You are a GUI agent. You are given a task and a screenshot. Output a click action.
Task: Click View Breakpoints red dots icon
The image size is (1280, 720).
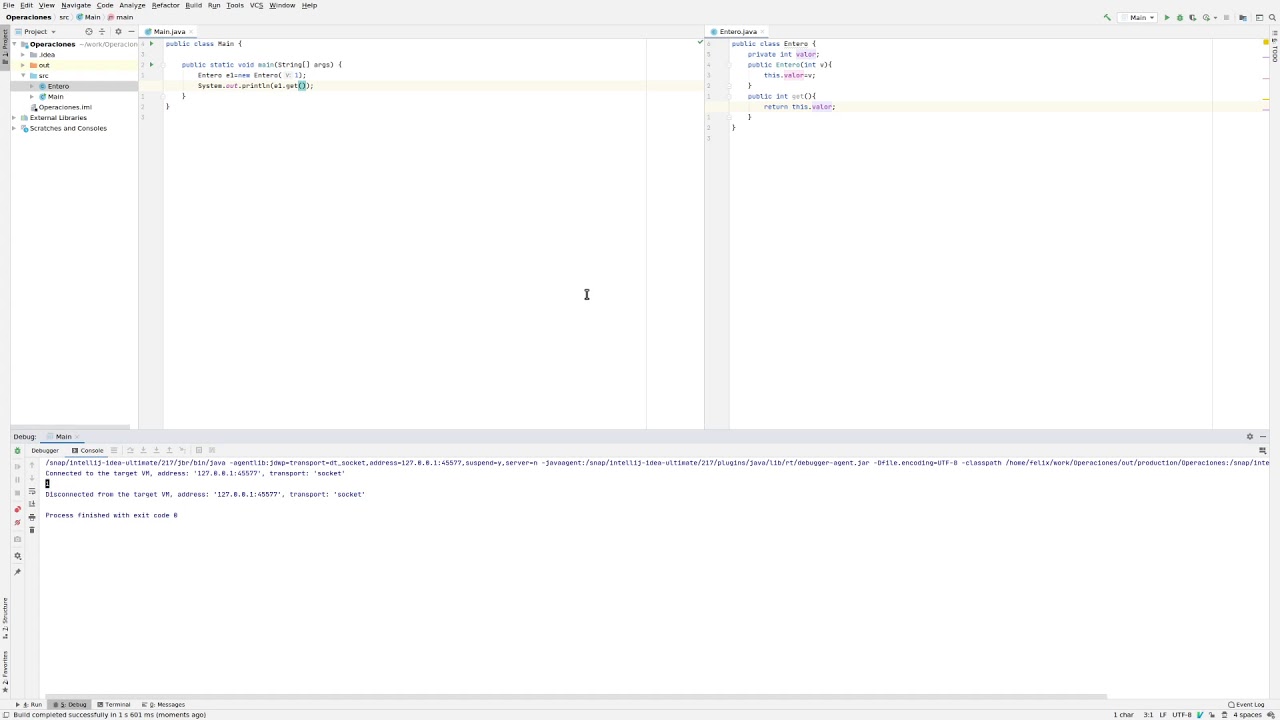coord(17,509)
